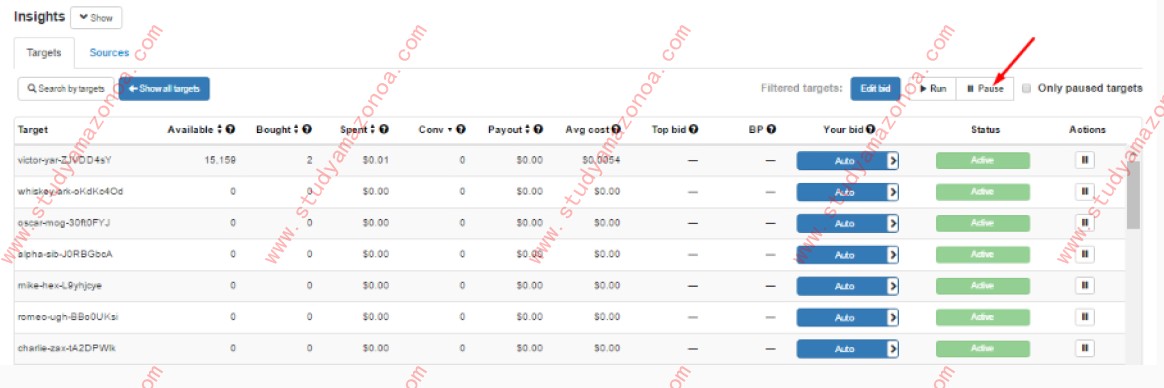Open help icon next to Available header
Screen dimensions: 1164x388
click(231, 129)
